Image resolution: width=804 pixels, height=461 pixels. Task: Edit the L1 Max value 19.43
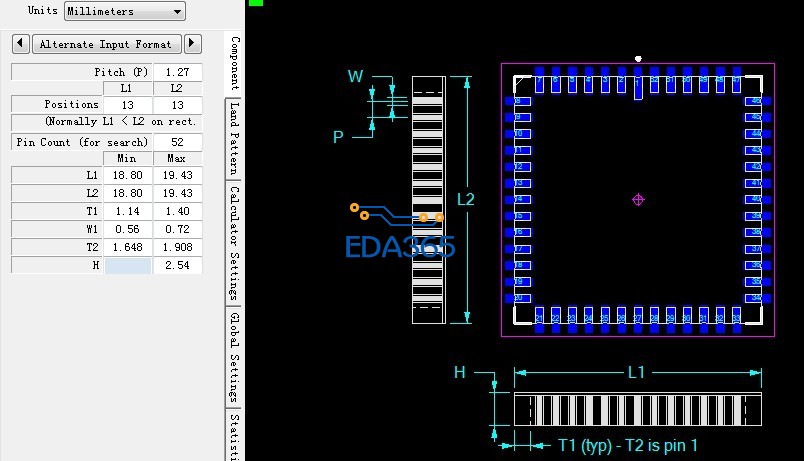(x=177, y=175)
